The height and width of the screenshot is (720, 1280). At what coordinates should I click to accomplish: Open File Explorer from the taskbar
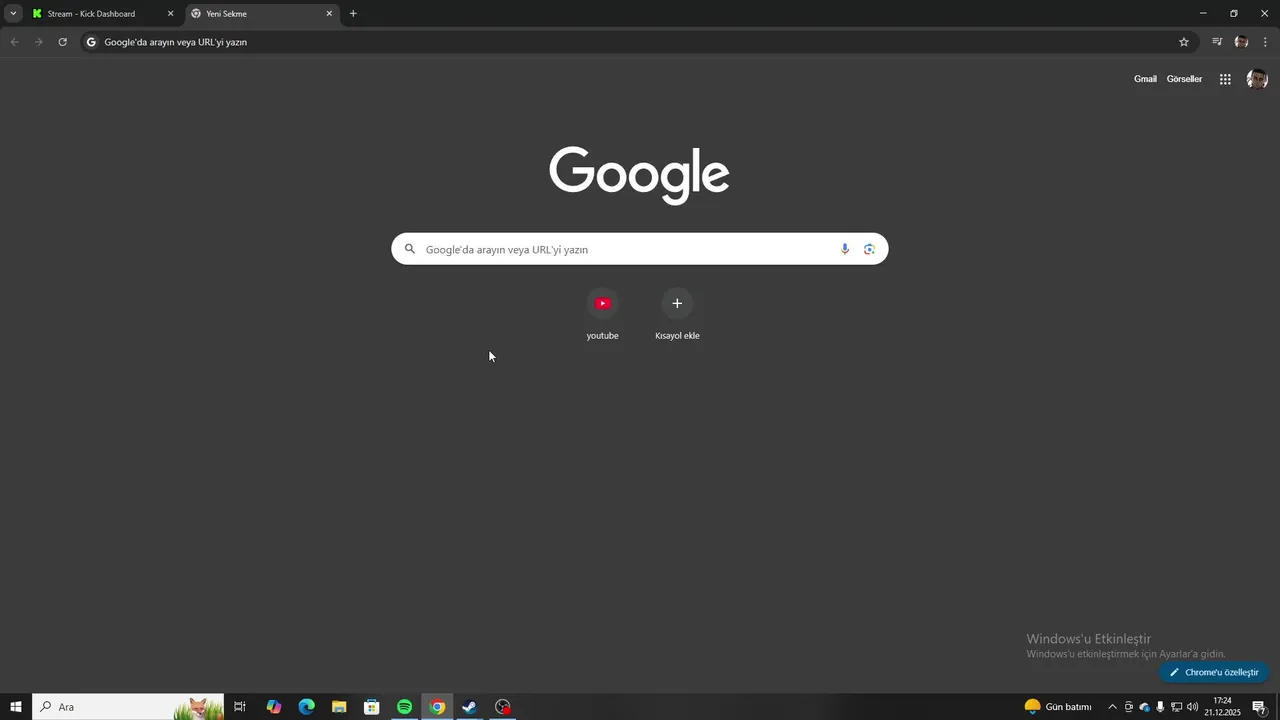tap(339, 707)
